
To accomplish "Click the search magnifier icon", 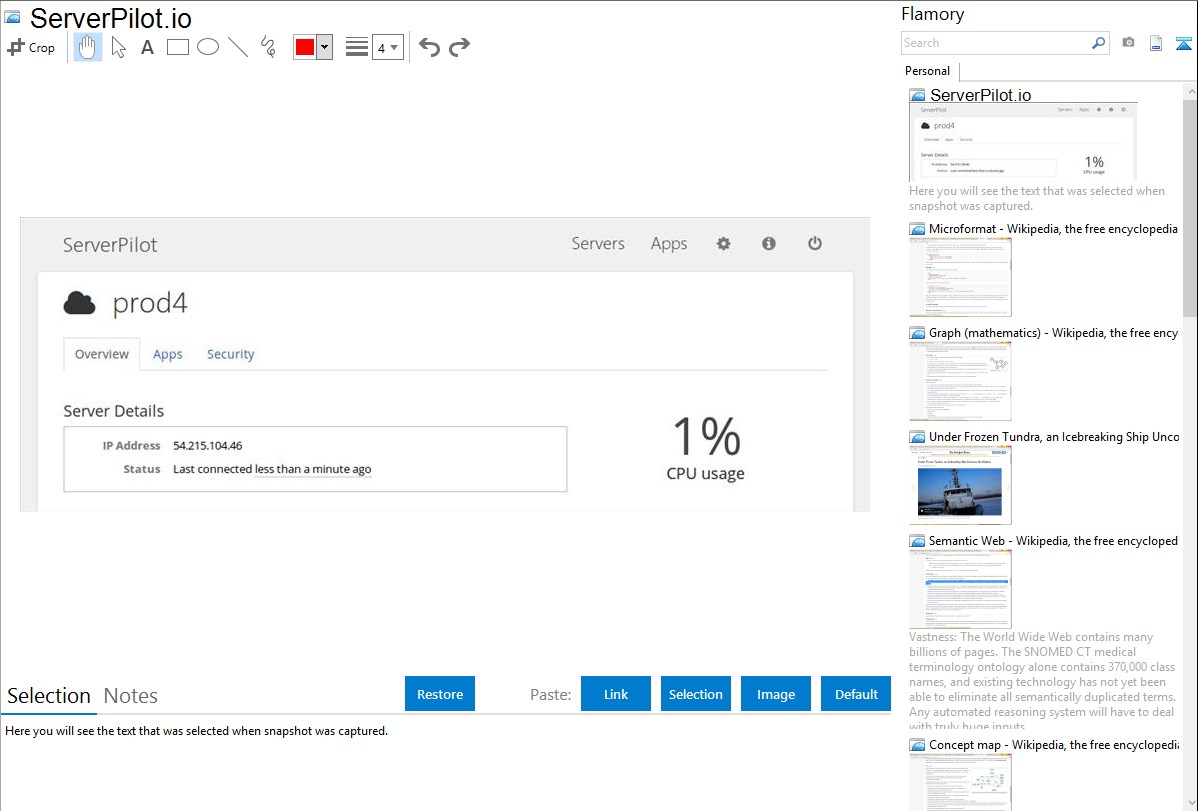I will [1098, 43].
